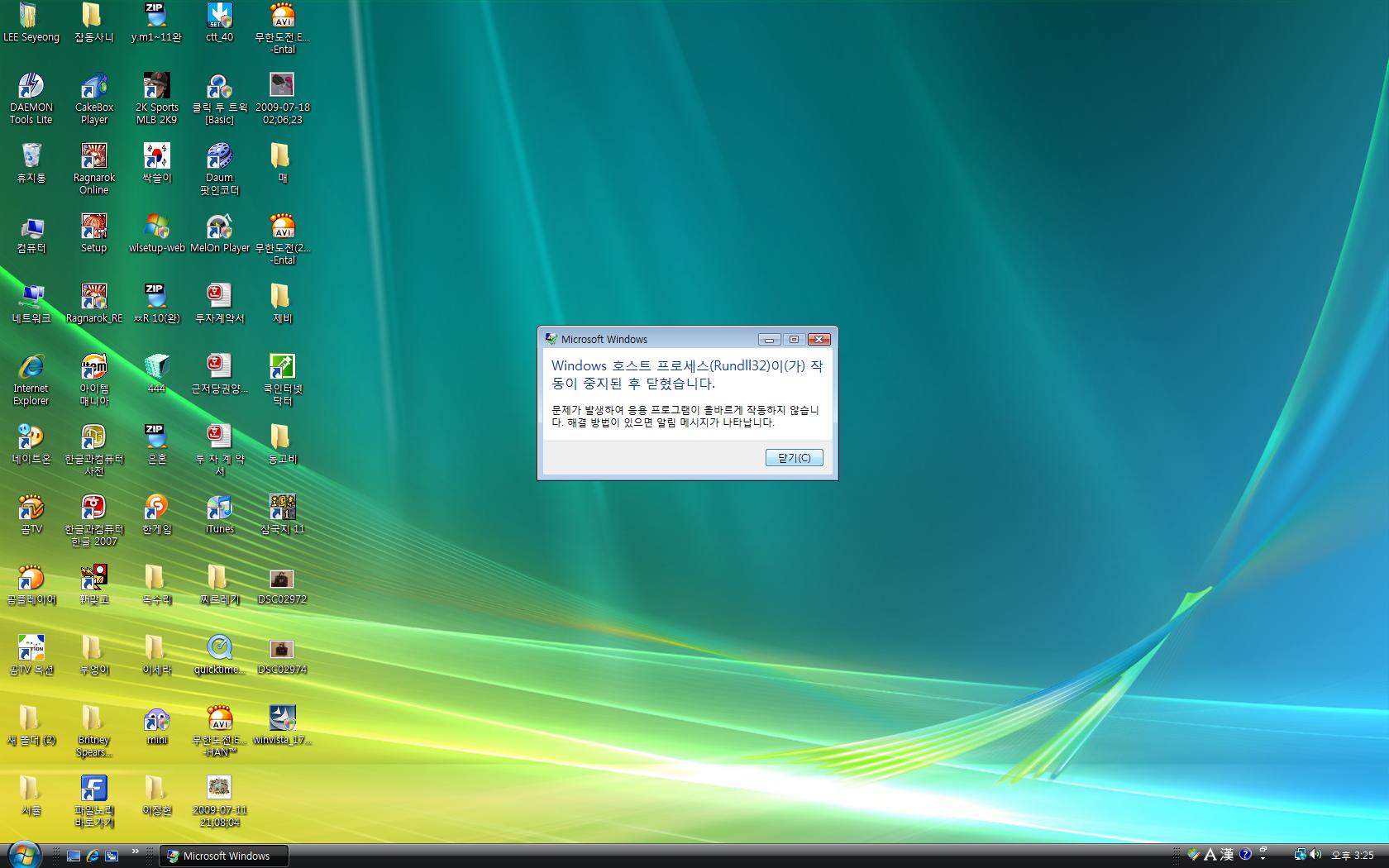The width and height of the screenshot is (1389, 868).
Task: Expand the Quick Launch overflow chevron
Action: pos(136,851)
